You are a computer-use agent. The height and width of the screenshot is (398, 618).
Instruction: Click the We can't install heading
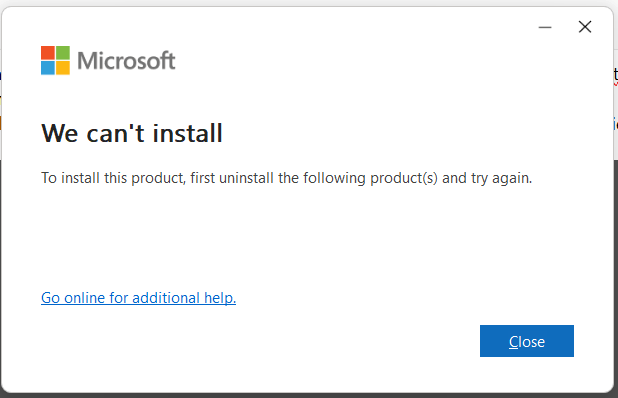click(132, 133)
